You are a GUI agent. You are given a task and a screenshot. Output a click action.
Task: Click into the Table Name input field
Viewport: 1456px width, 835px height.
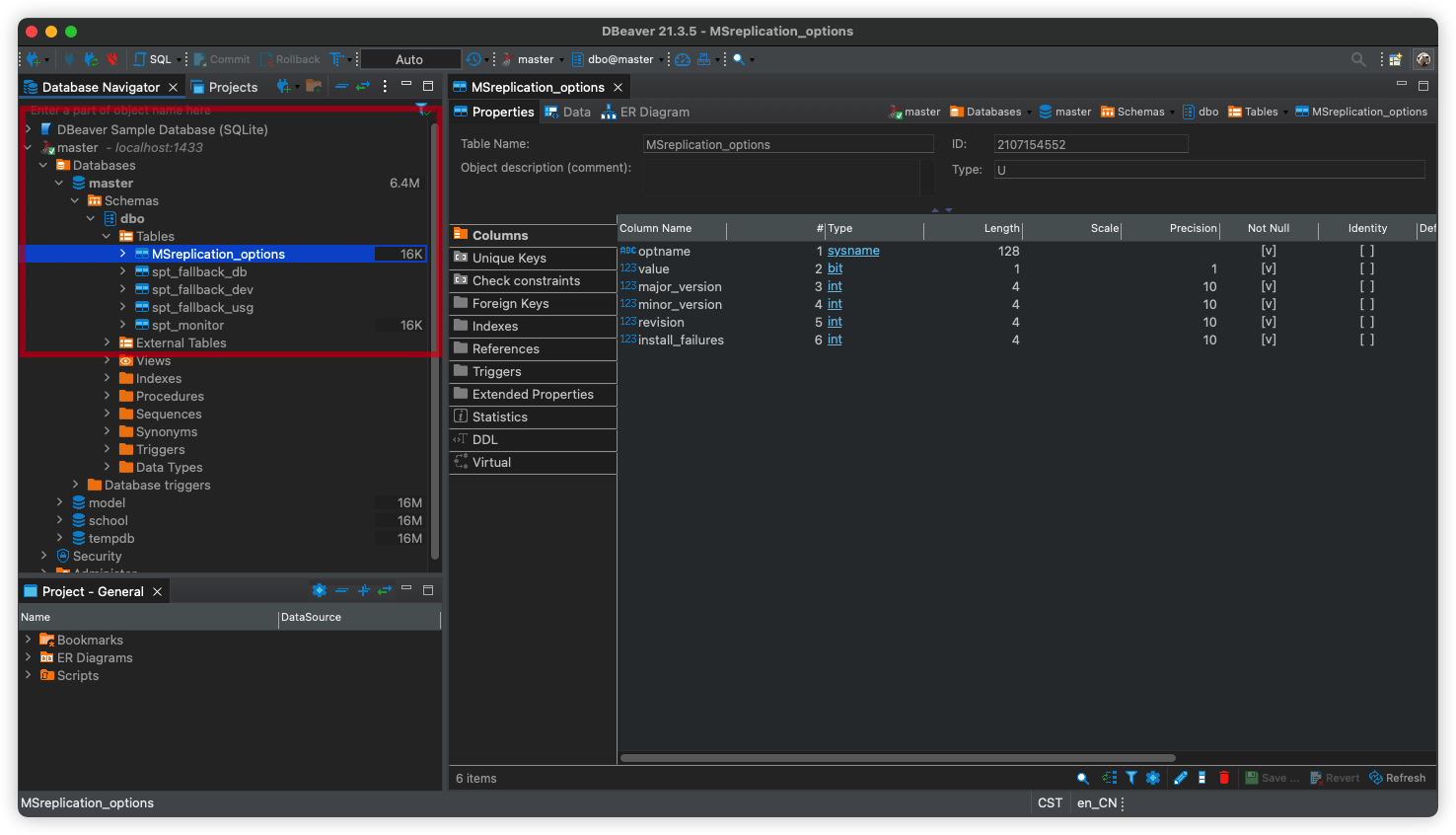787,143
